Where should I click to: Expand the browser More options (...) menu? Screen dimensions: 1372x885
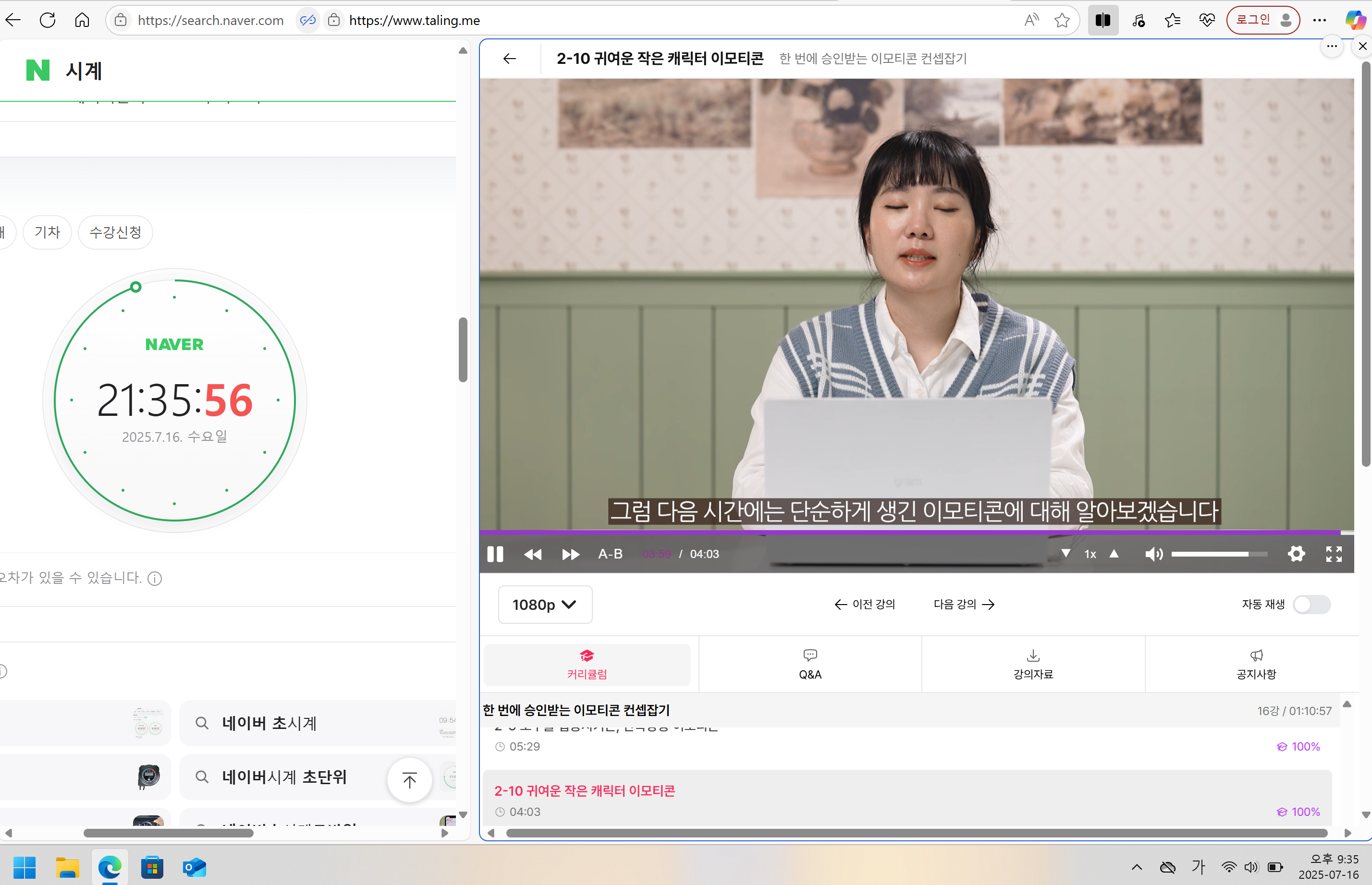pos(1320,20)
